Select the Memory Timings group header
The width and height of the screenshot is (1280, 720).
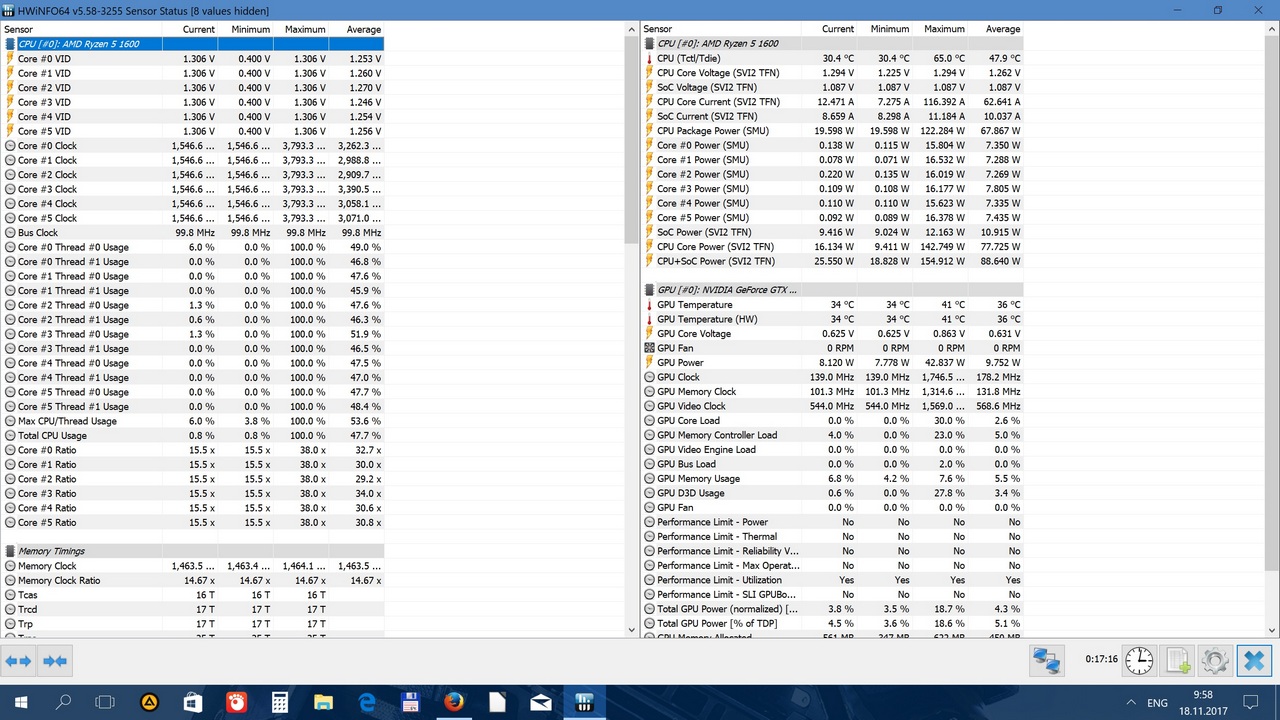[x=193, y=551]
